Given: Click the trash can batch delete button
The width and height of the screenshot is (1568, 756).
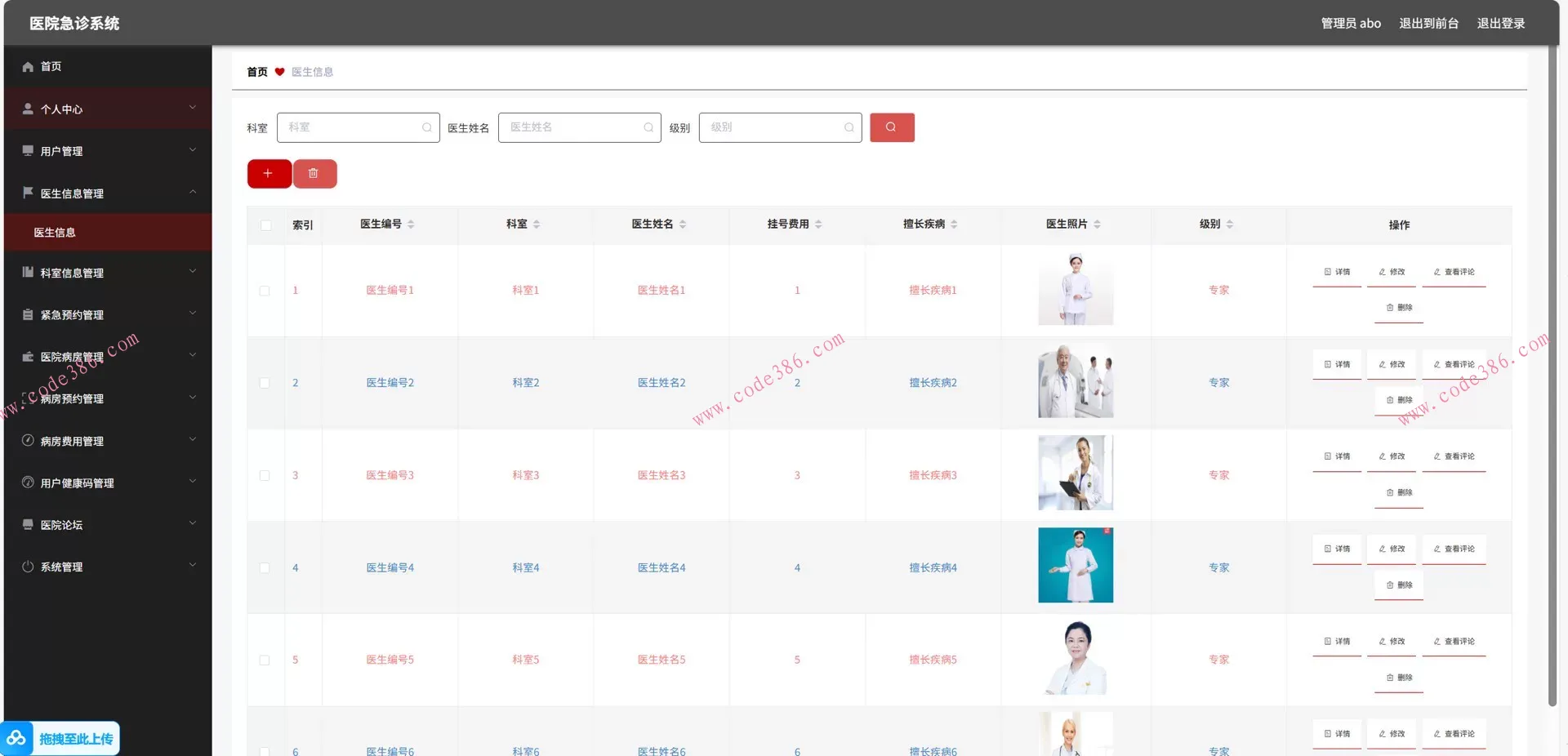Looking at the screenshot, I should pos(314,174).
